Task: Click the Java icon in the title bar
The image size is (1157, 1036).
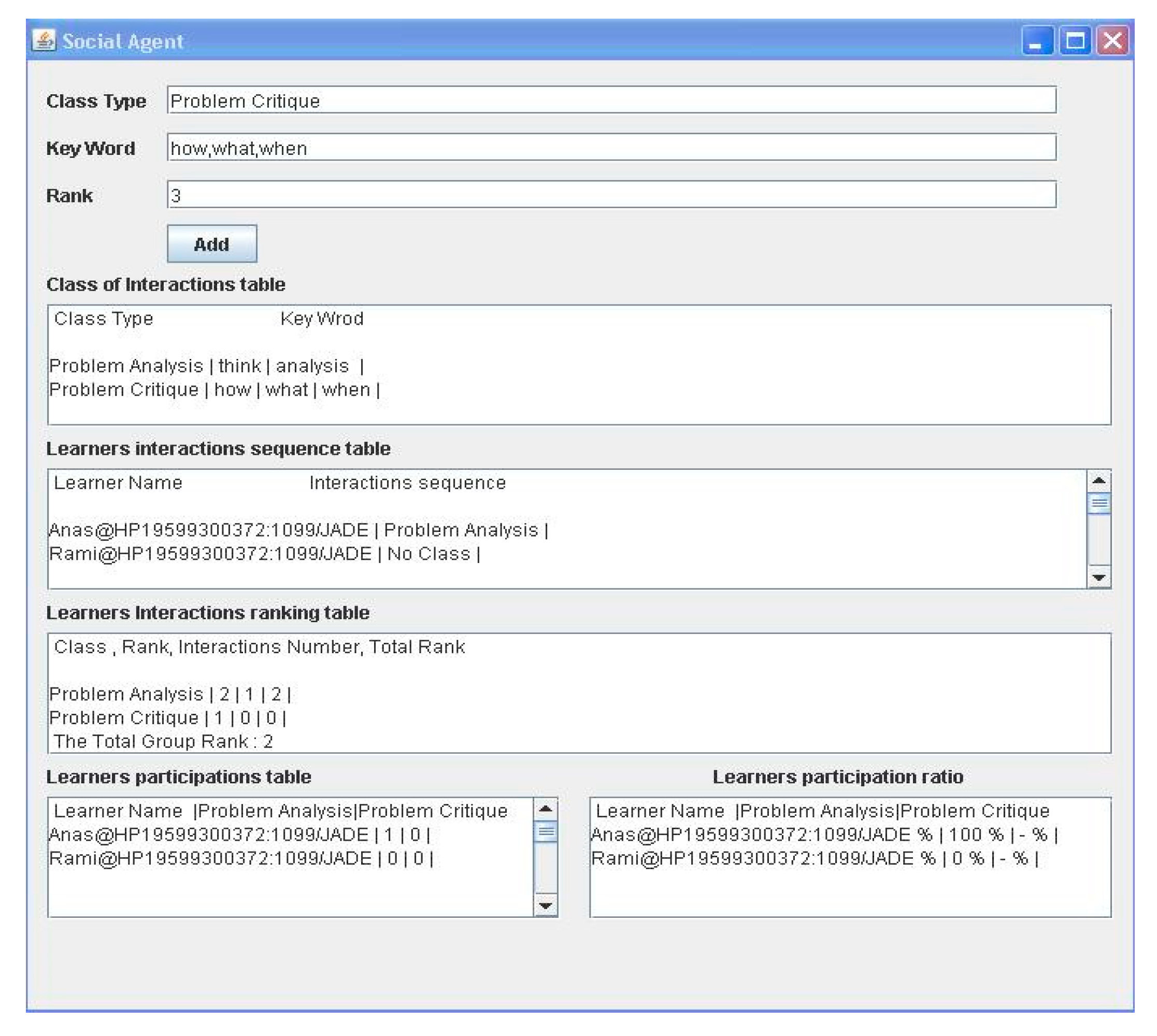Action: coord(44,40)
